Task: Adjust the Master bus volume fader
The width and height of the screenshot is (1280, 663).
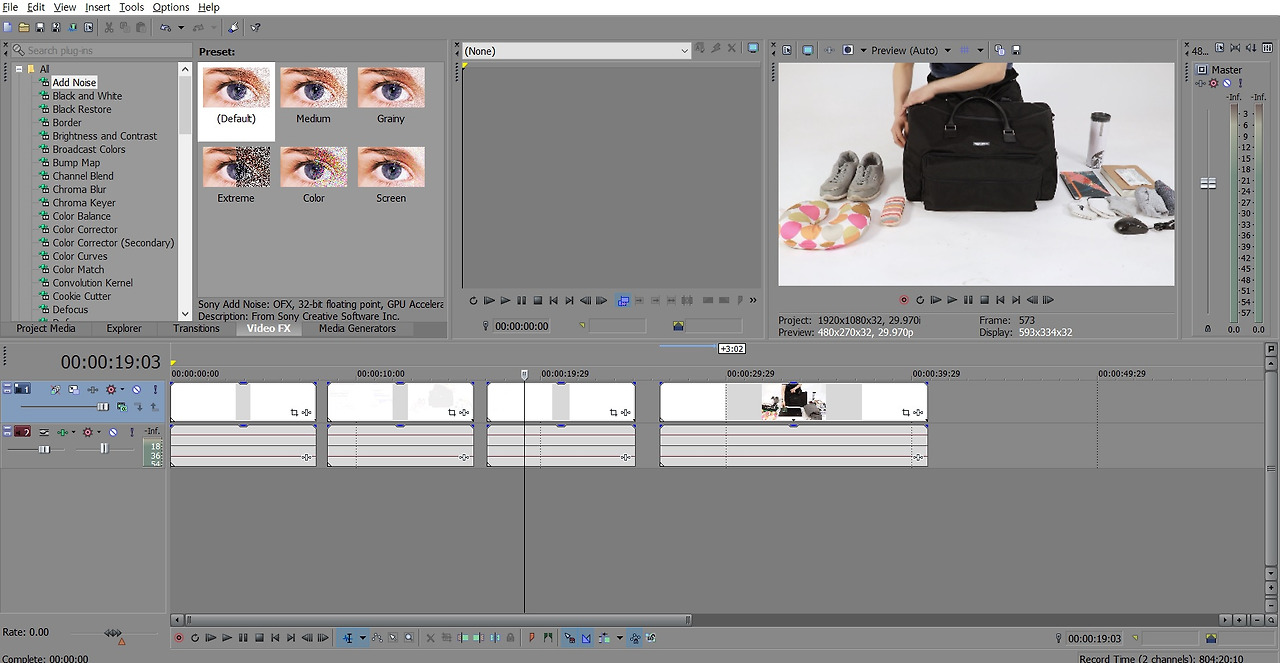Action: coord(1208,183)
